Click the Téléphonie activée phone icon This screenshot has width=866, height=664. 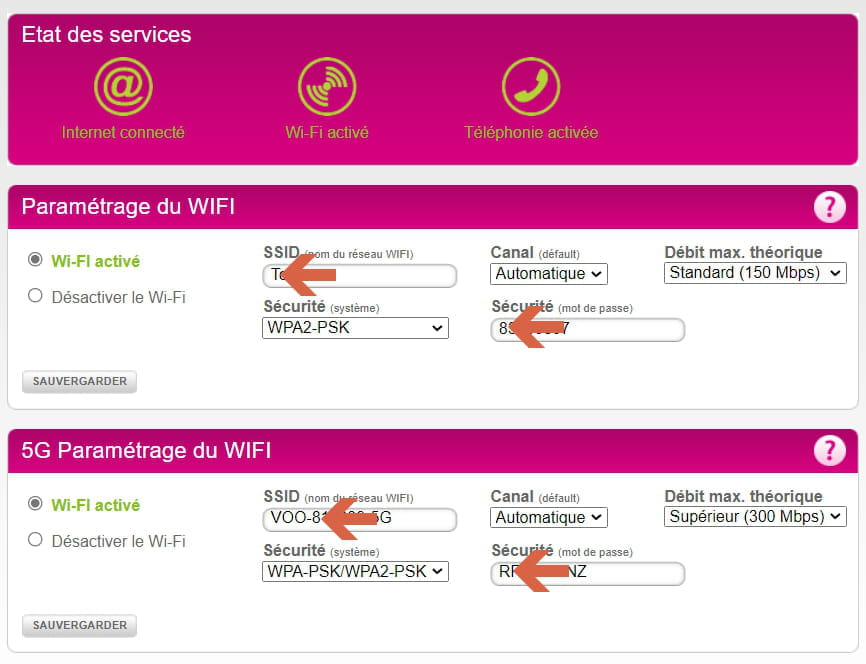(x=531, y=86)
